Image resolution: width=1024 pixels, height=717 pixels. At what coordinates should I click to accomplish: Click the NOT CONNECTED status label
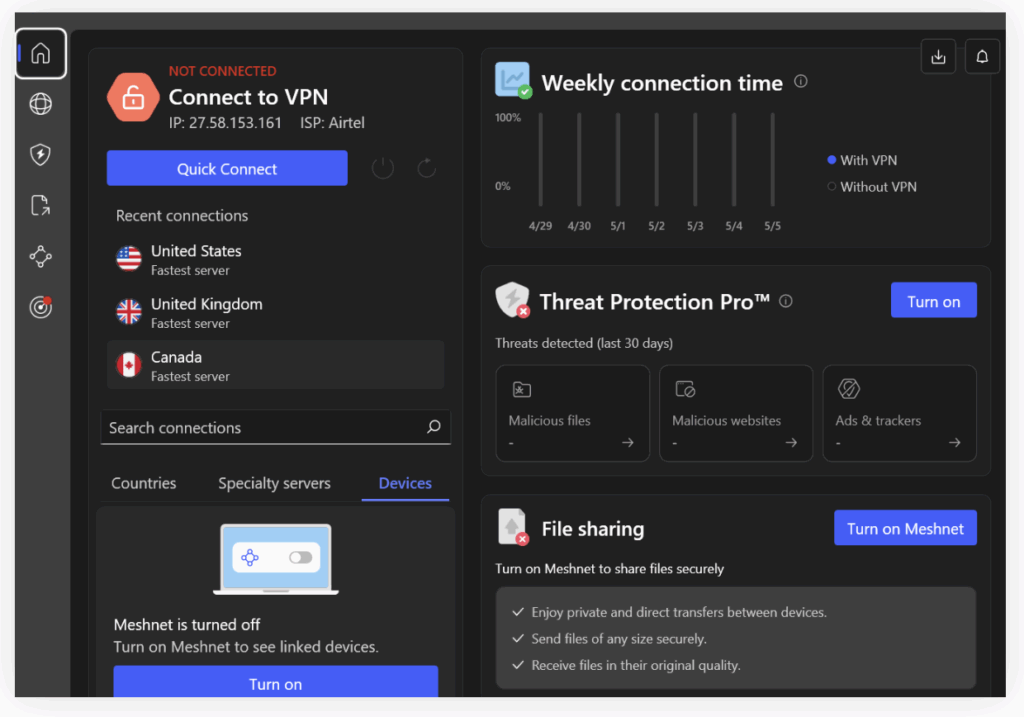click(222, 71)
